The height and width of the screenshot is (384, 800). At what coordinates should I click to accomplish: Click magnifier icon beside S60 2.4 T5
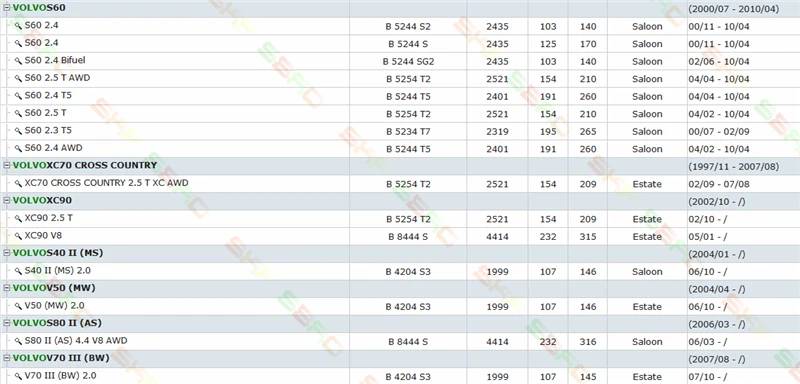coord(18,96)
